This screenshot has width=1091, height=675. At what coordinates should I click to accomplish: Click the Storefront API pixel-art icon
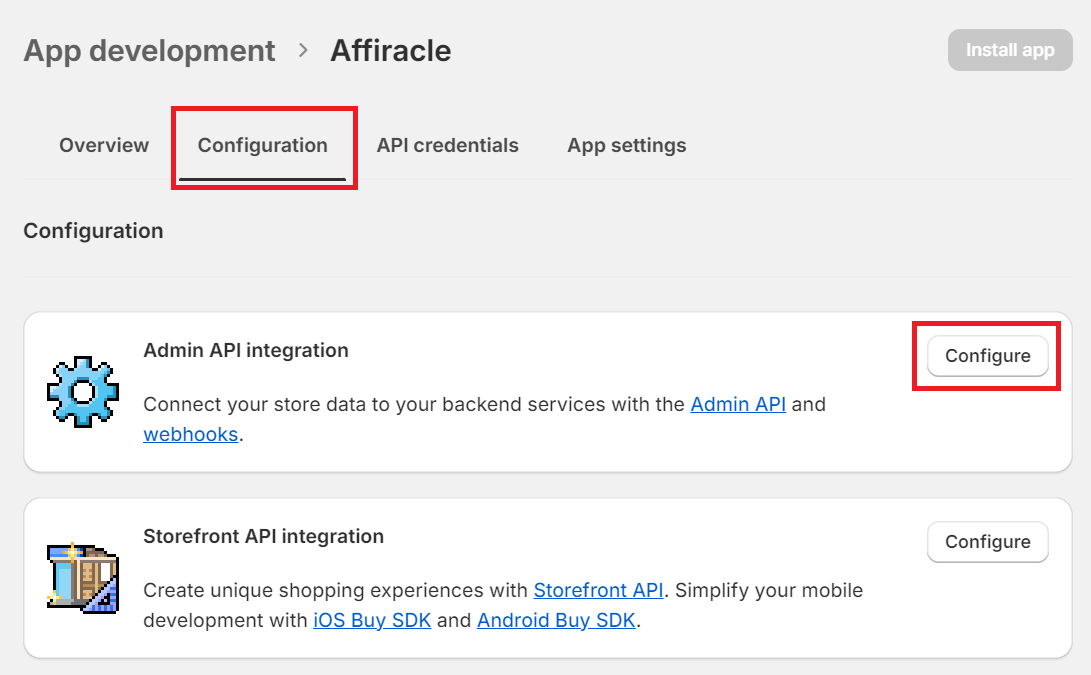(x=83, y=577)
